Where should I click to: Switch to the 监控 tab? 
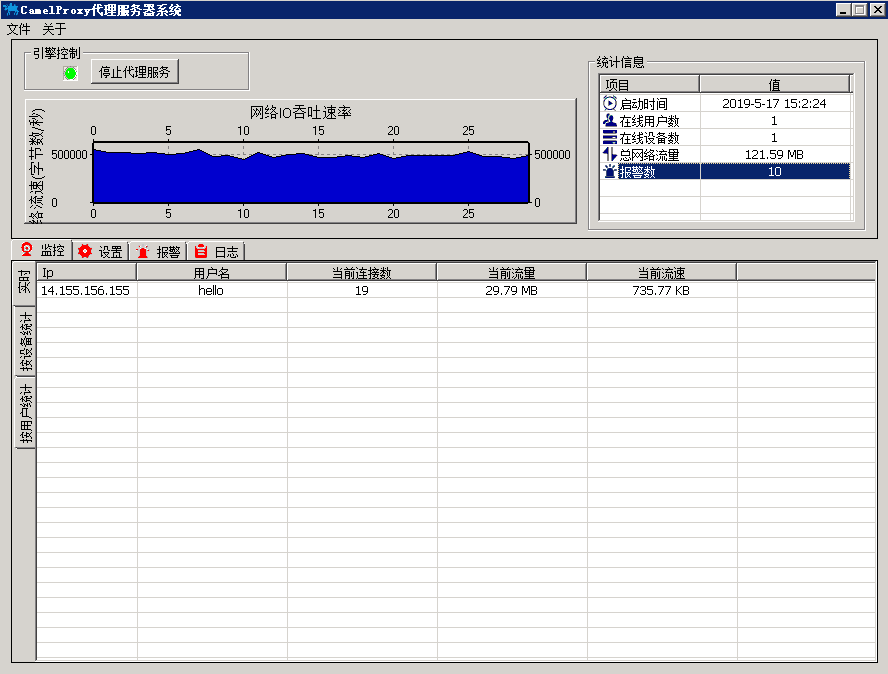[42, 250]
